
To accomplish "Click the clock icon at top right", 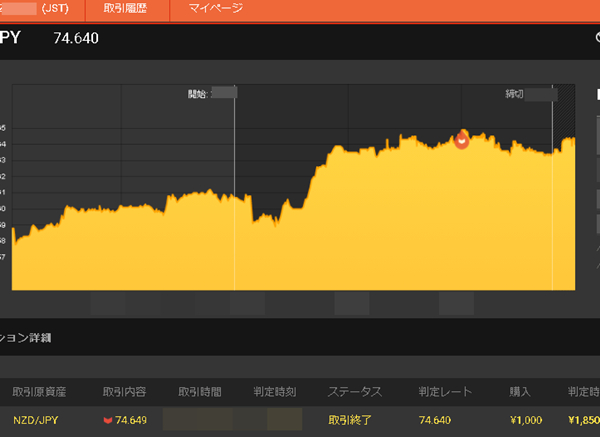I will click(596, 39).
